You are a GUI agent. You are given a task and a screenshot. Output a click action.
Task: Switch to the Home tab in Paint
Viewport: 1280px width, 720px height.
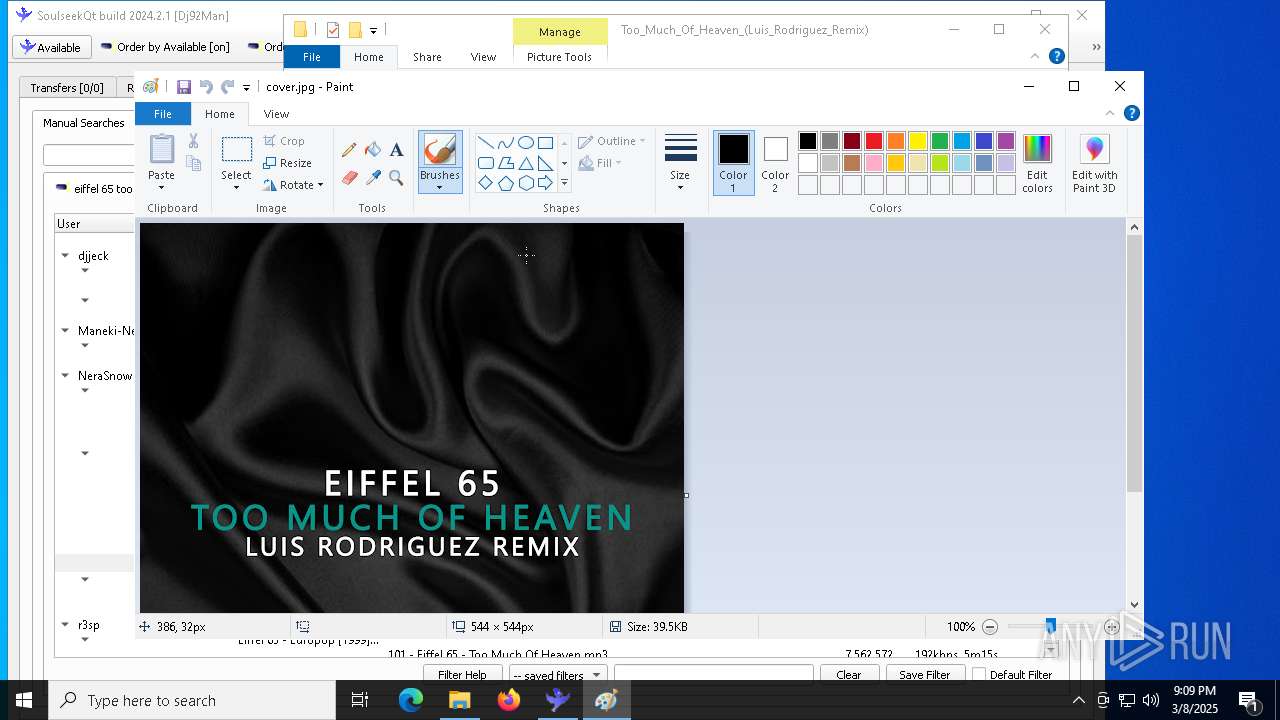pos(219,114)
